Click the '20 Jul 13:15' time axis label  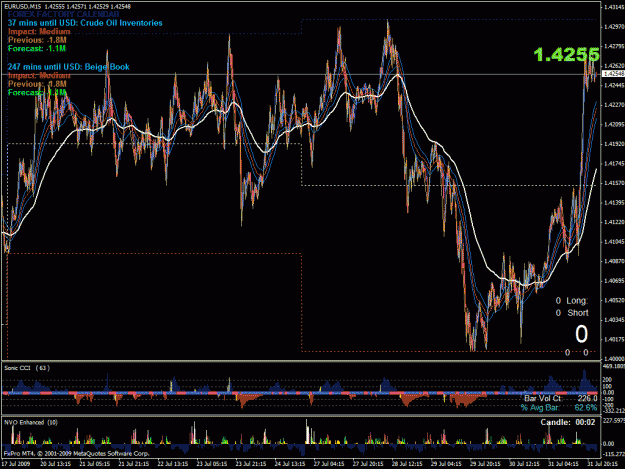[56, 464]
